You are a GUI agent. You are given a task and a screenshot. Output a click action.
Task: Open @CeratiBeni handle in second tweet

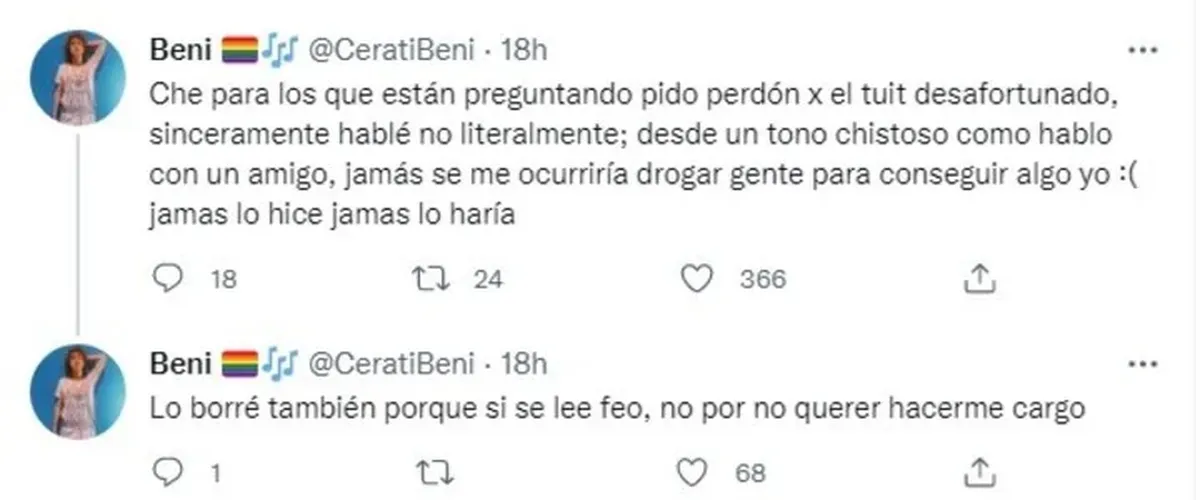click(393, 363)
